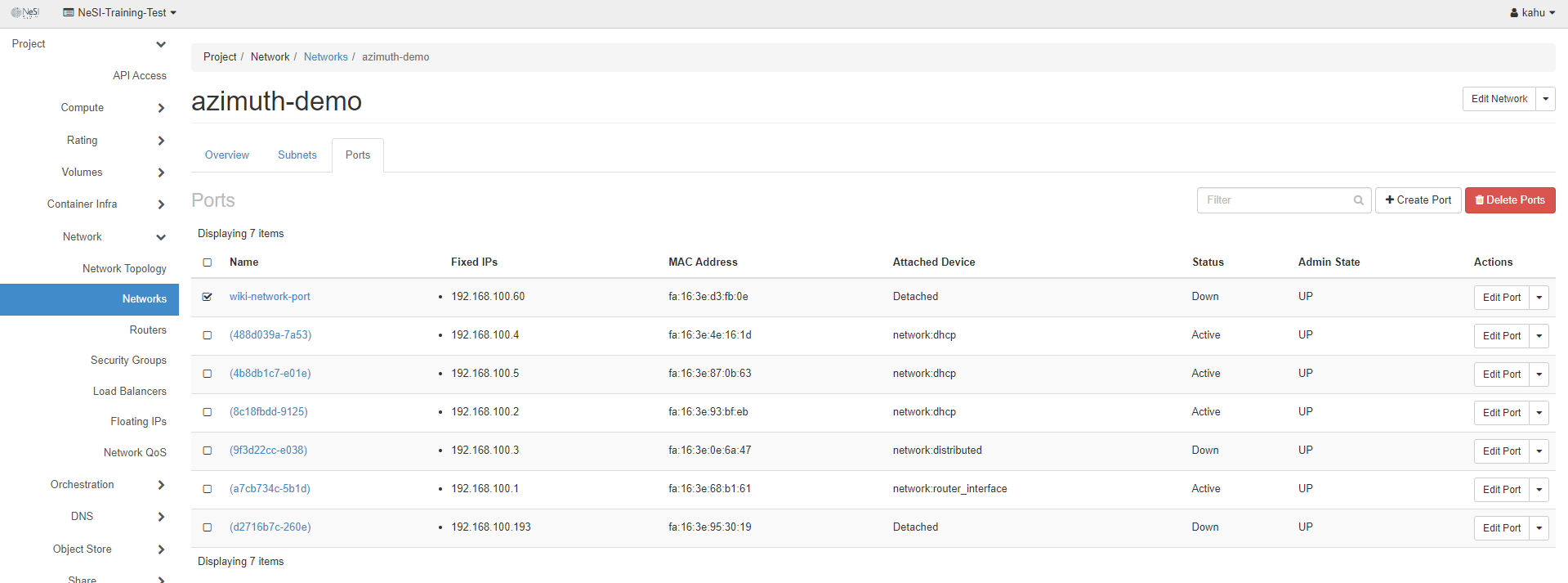The width and height of the screenshot is (1568, 583).
Task: Uncheck the wiki-network-port checkbox
Action: tap(208, 297)
